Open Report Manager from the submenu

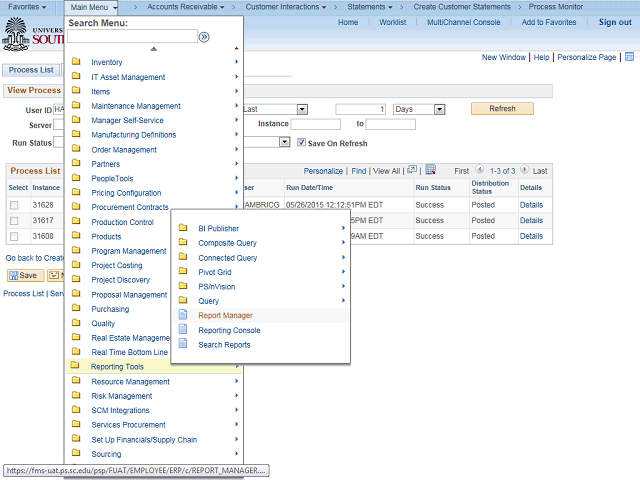click(x=225, y=315)
